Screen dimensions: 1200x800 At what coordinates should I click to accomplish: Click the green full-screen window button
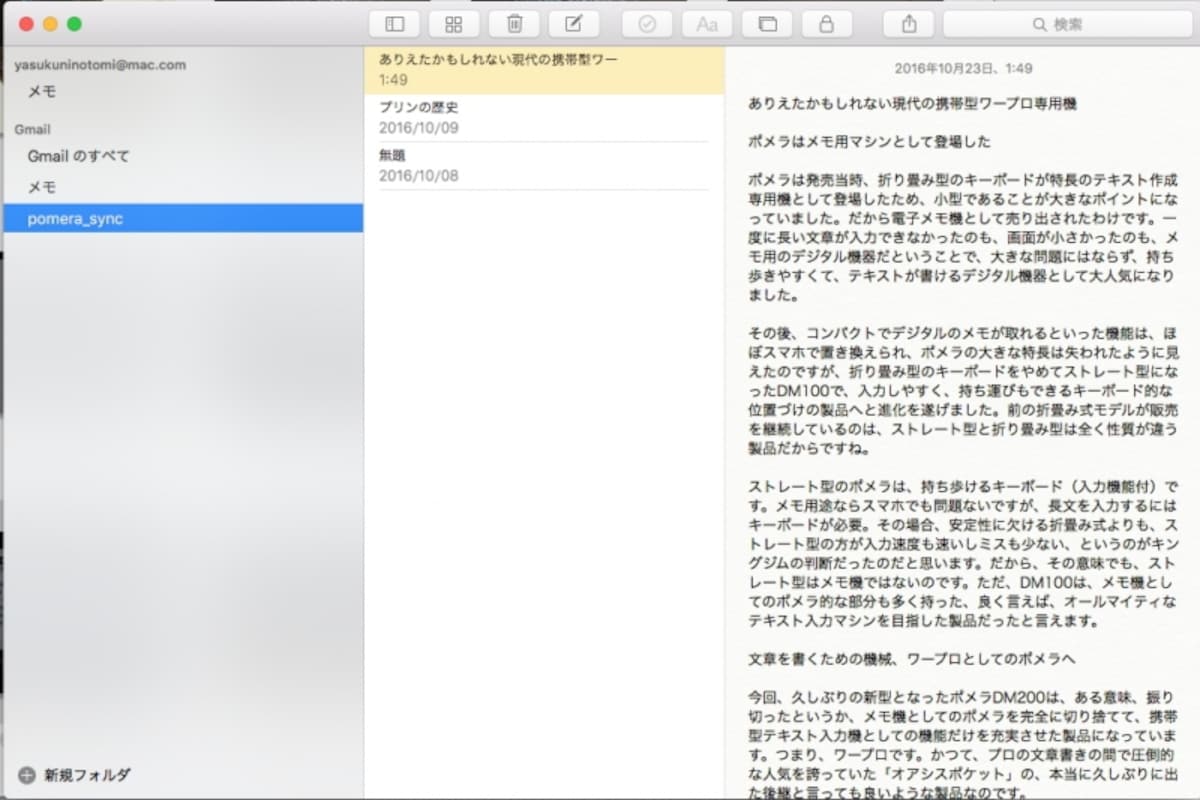74,24
